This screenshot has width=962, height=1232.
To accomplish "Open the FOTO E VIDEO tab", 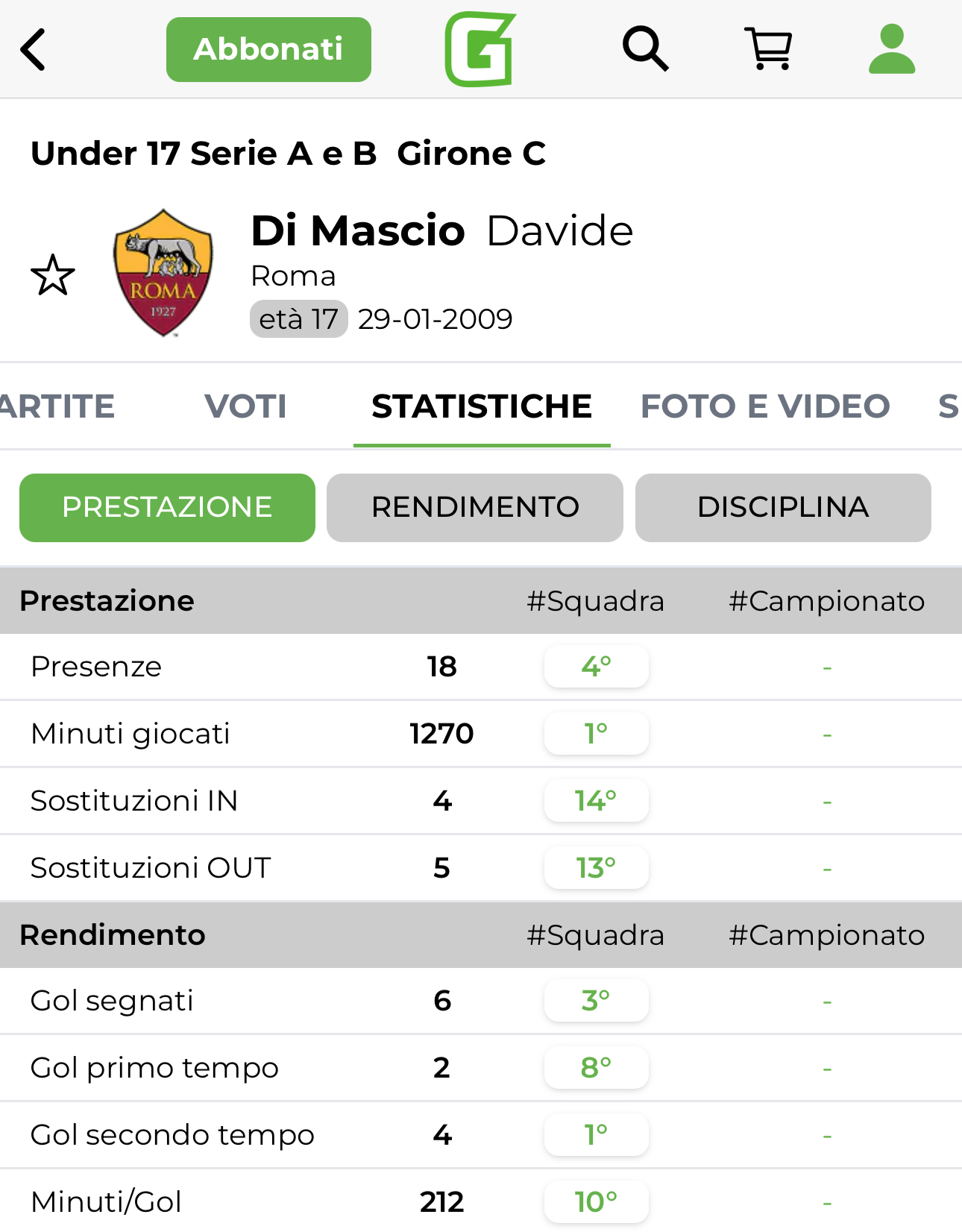I will pos(765,406).
